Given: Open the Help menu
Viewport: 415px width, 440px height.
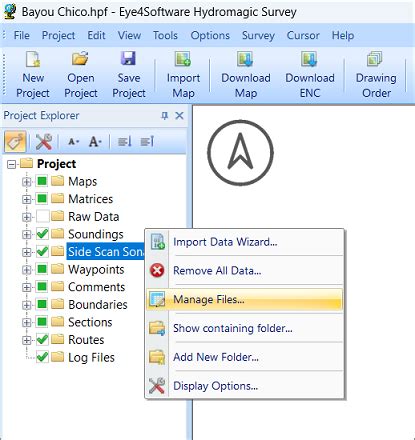Looking at the screenshot, I should click(343, 35).
